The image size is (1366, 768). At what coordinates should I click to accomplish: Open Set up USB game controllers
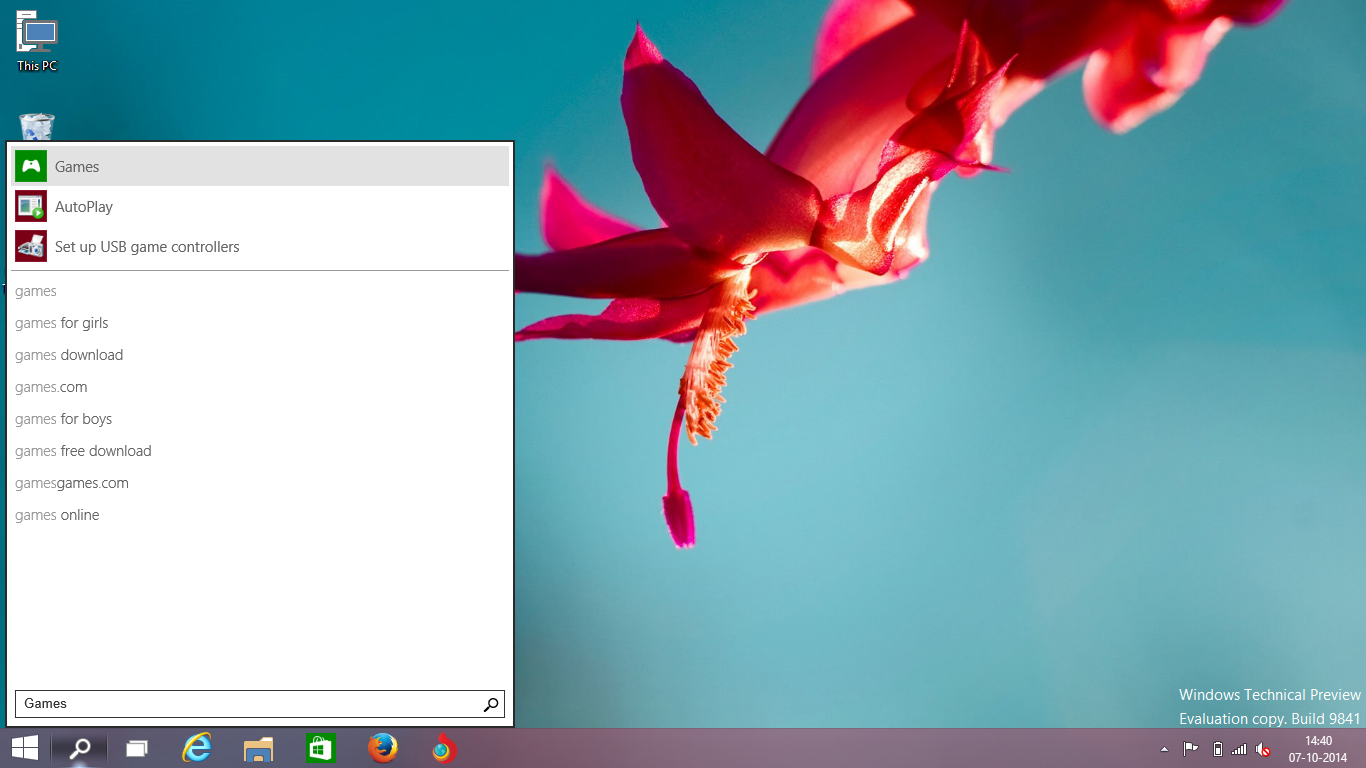[260, 246]
